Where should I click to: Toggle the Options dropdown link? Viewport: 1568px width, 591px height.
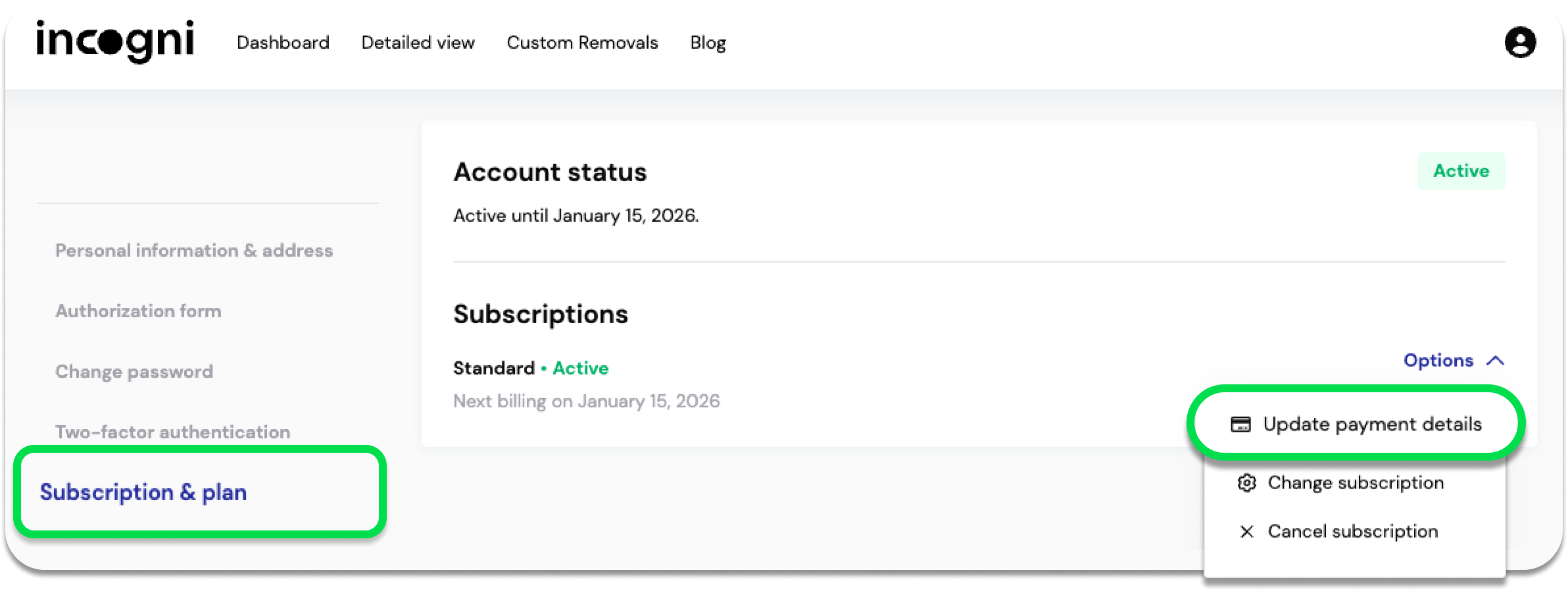coord(1438,361)
